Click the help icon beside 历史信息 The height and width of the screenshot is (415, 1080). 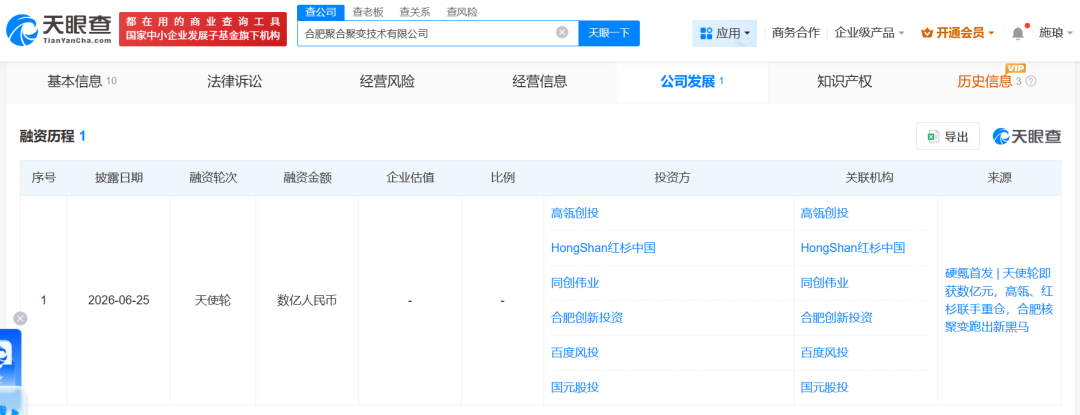pyautogui.click(x=1030, y=81)
